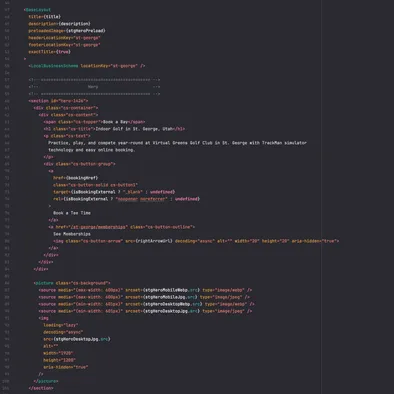Click the footerLocationKey="st-george" line
The image size is (394, 394).
coord(64,45)
